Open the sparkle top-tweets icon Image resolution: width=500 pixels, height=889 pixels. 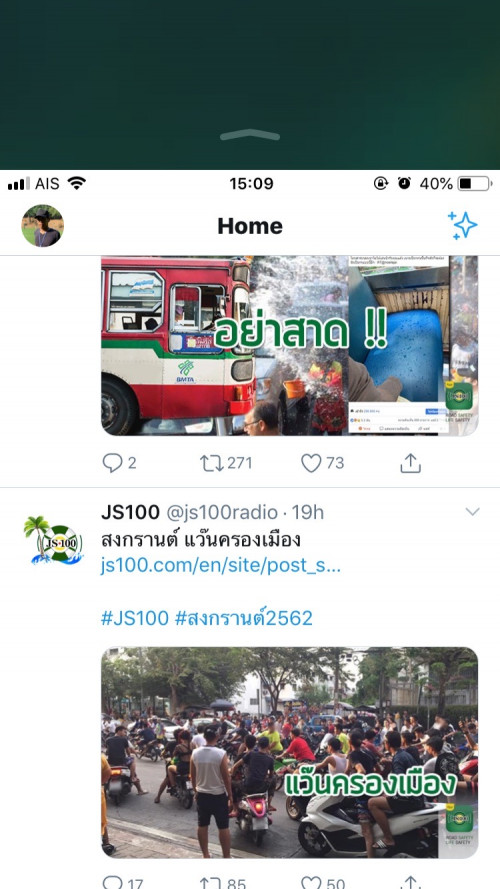pyautogui.click(x=463, y=226)
